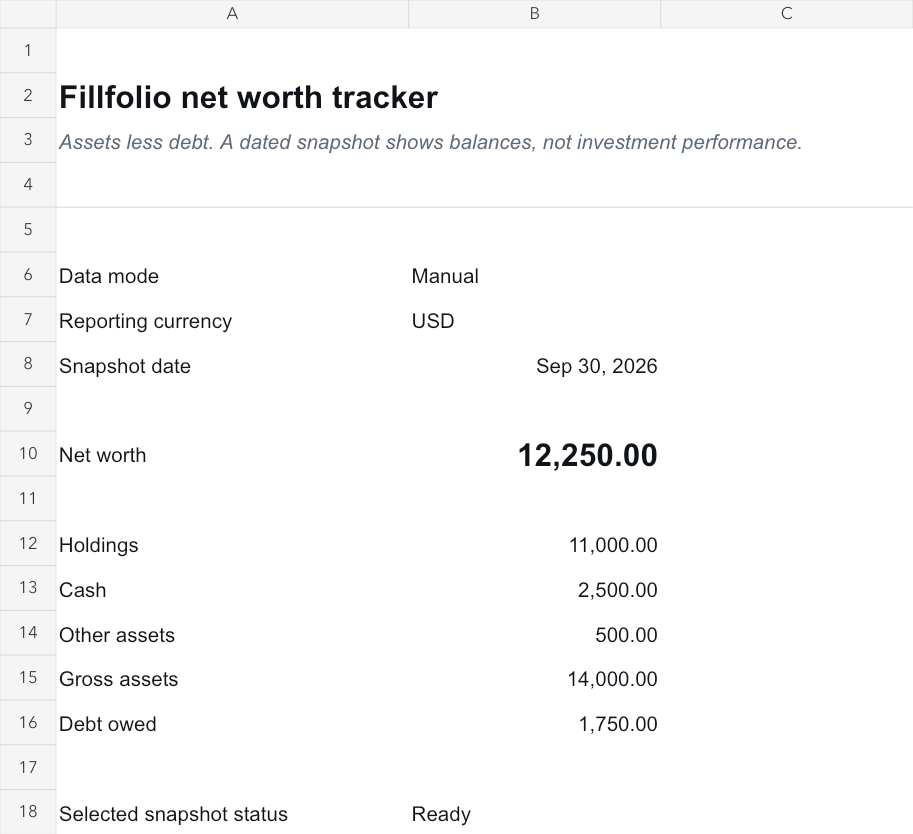Select row 10 header
This screenshot has height=834, width=913.
tap(28, 454)
